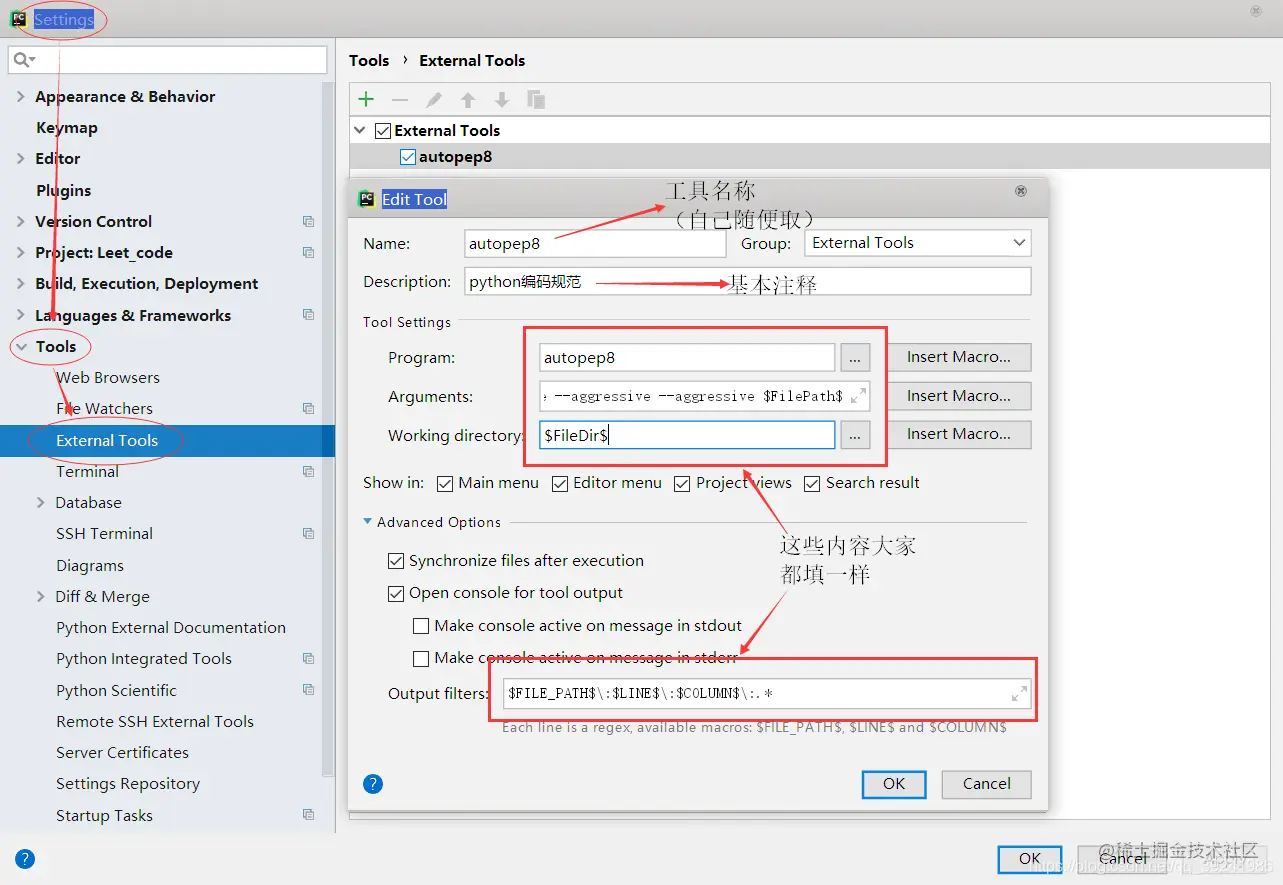Click the Working directory field
The height and width of the screenshot is (885, 1283).
click(687, 435)
